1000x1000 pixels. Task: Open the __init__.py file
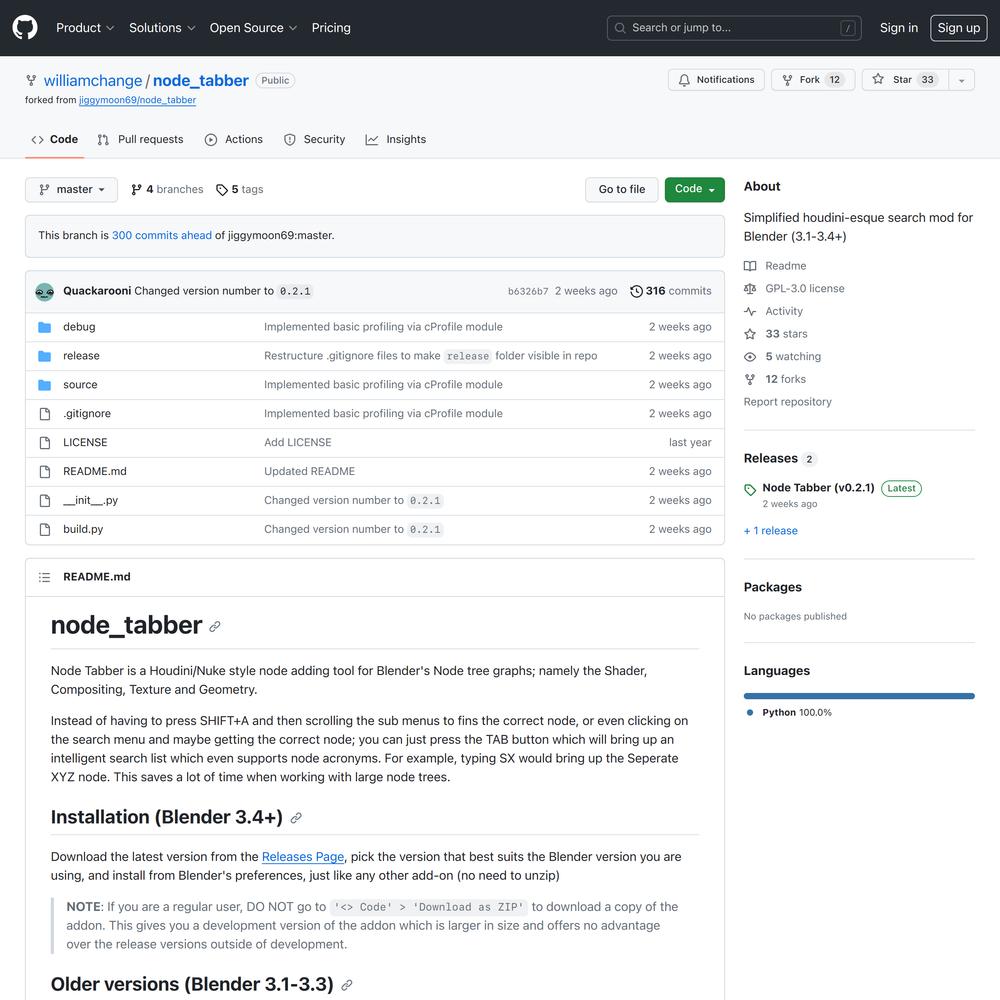pos(91,501)
